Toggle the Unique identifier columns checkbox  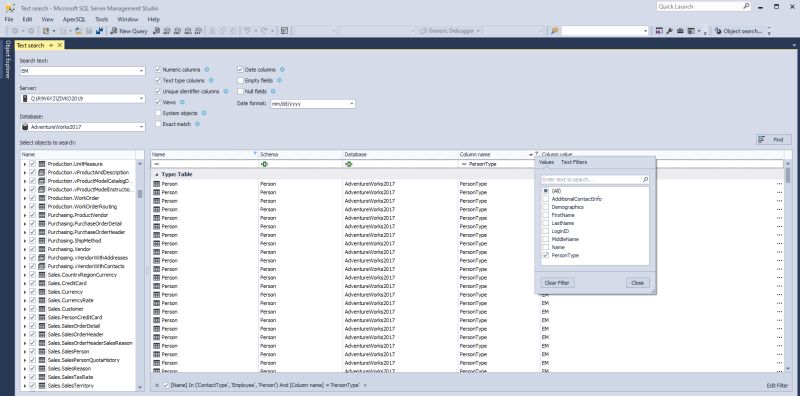(158, 91)
